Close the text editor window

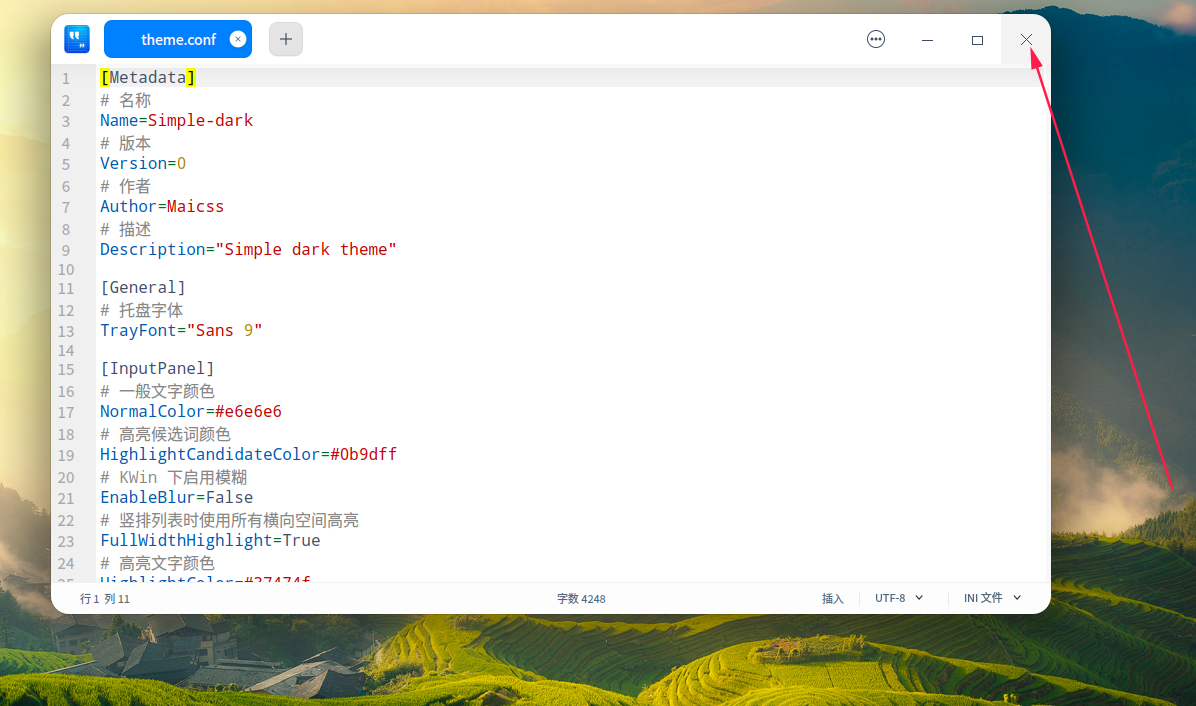click(x=1026, y=40)
